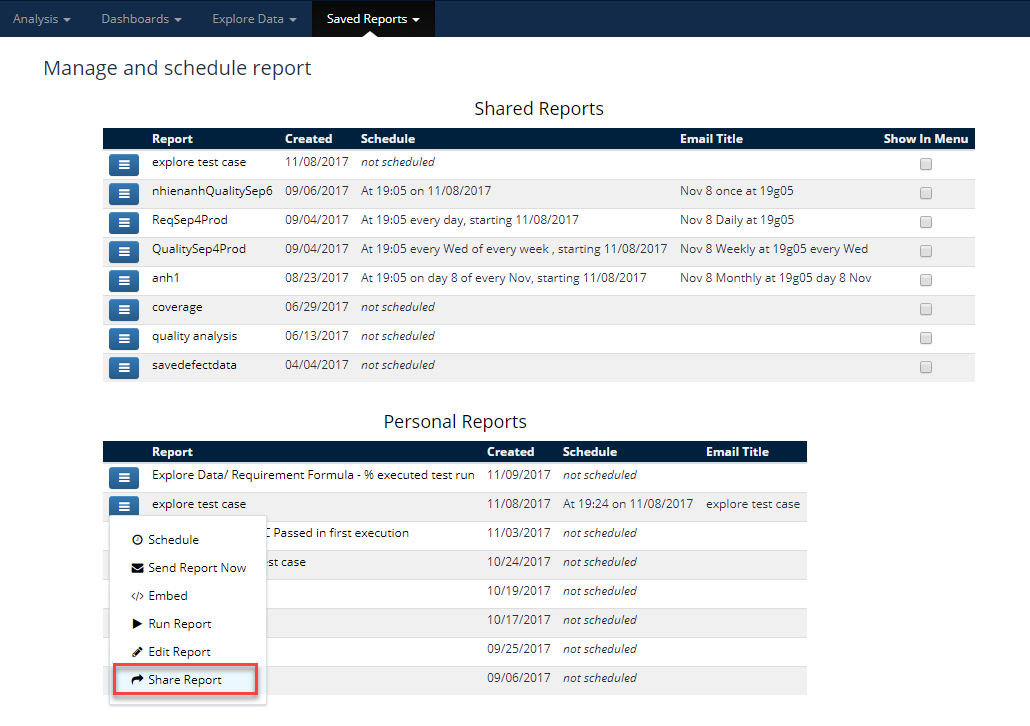Click email title 'Nov 8 once at 19g05'
The width and height of the screenshot is (1030, 726).
click(736, 191)
